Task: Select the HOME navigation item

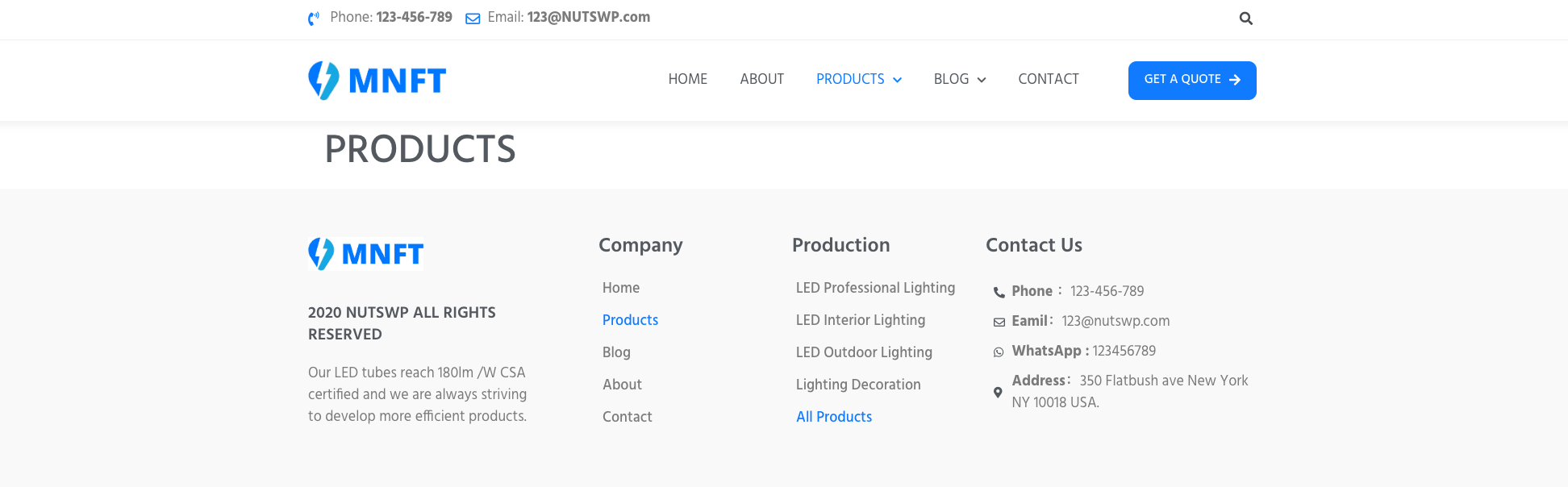Action: 687,79
